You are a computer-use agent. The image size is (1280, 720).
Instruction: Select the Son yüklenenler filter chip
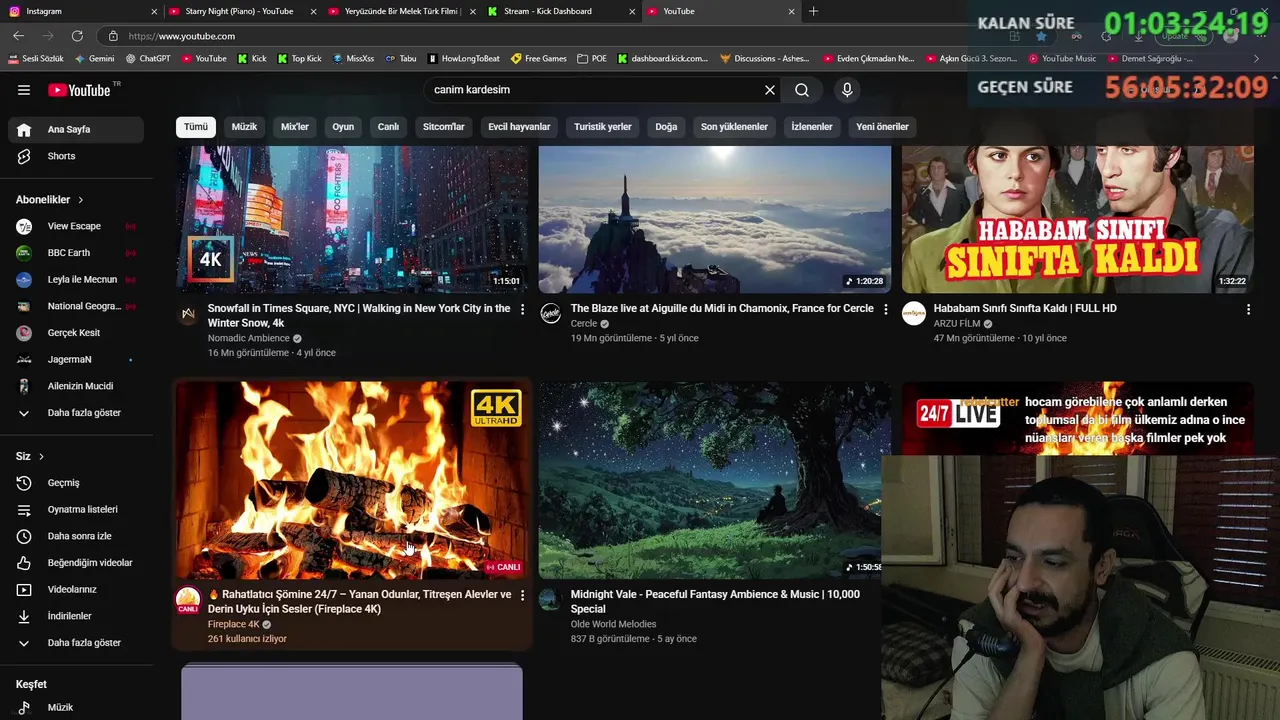734,127
